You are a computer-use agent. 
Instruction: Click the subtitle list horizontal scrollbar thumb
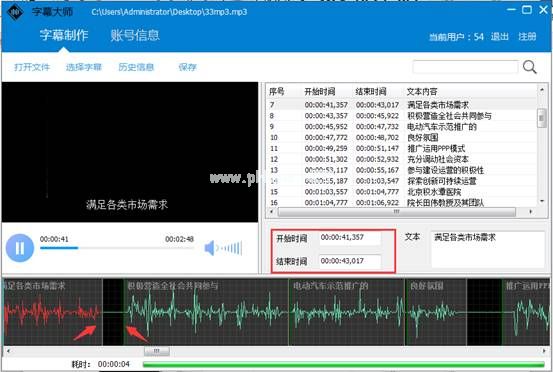397,212
